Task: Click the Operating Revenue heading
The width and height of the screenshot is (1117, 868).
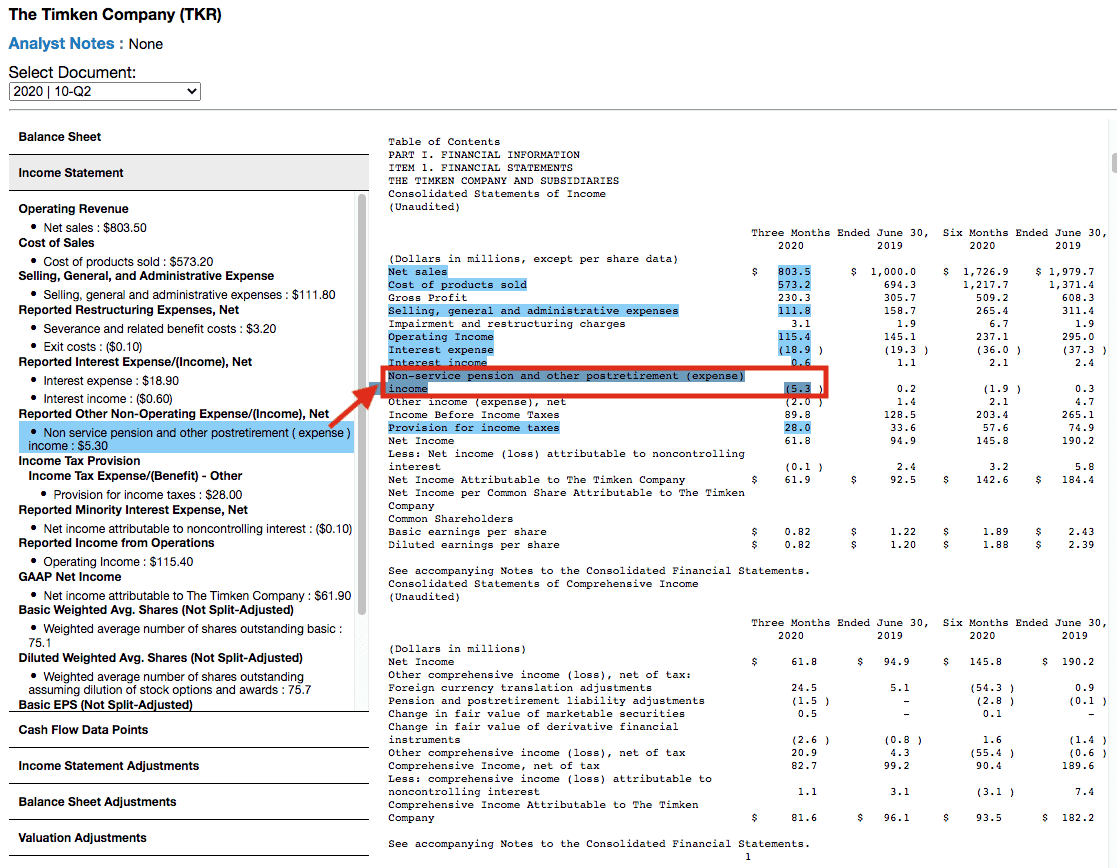Action: pyautogui.click(x=73, y=209)
